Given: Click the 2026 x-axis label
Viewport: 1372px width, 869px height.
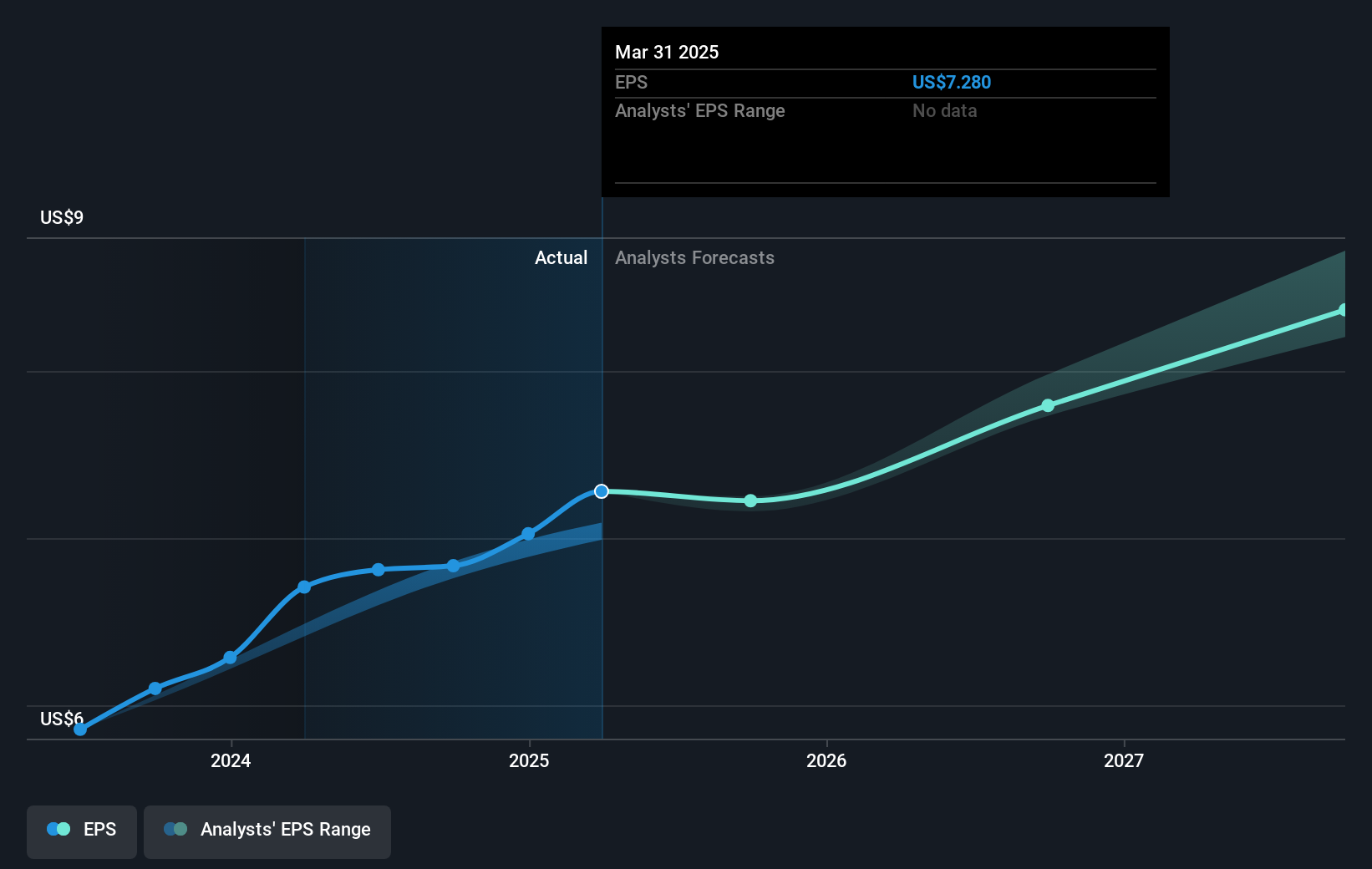Looking at the screenshot, I should point(826,760).
